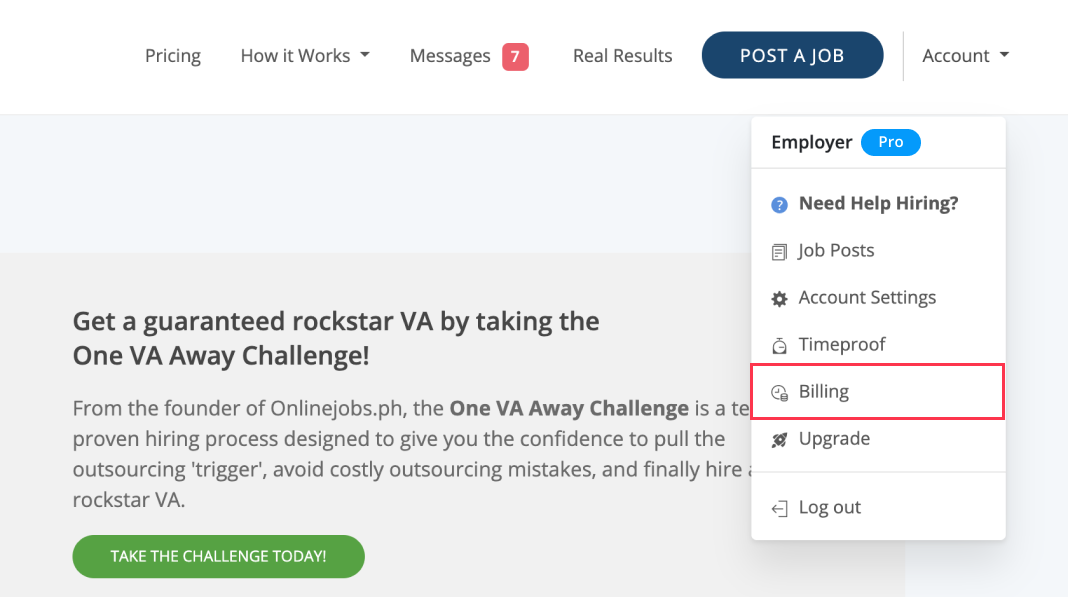
Task: Select the Need Help Hiring? menu text
Action: click(x=878, y=204)
